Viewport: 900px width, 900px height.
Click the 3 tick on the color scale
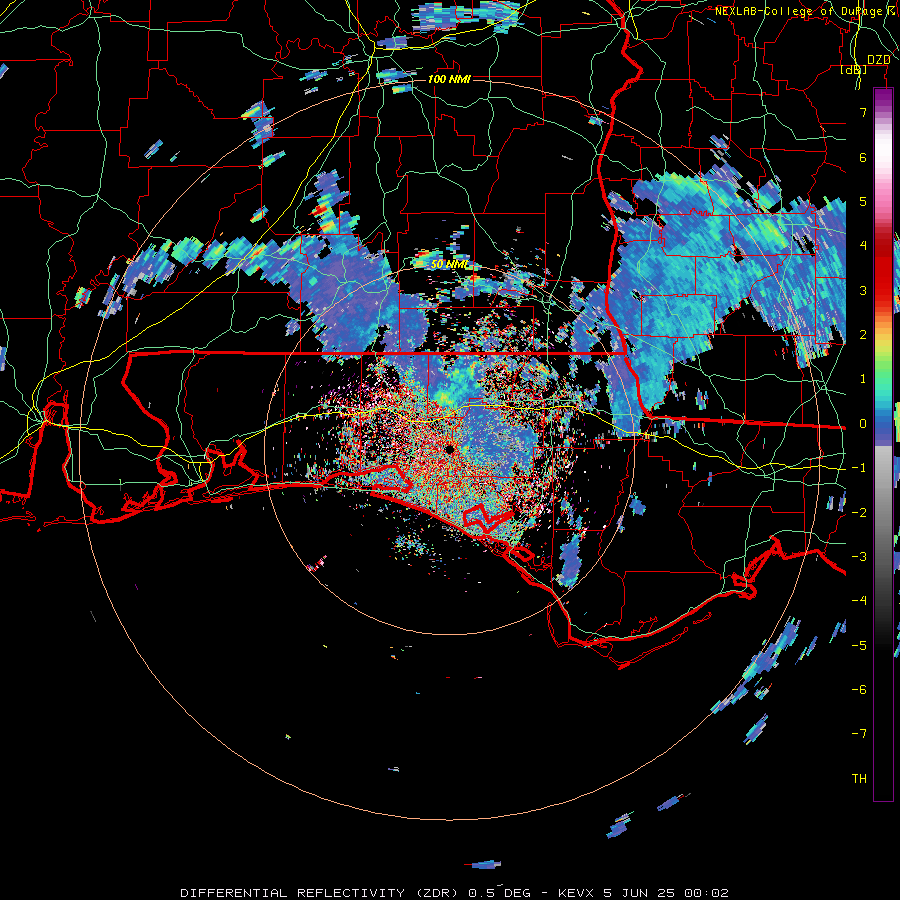[x=863, y=290]
